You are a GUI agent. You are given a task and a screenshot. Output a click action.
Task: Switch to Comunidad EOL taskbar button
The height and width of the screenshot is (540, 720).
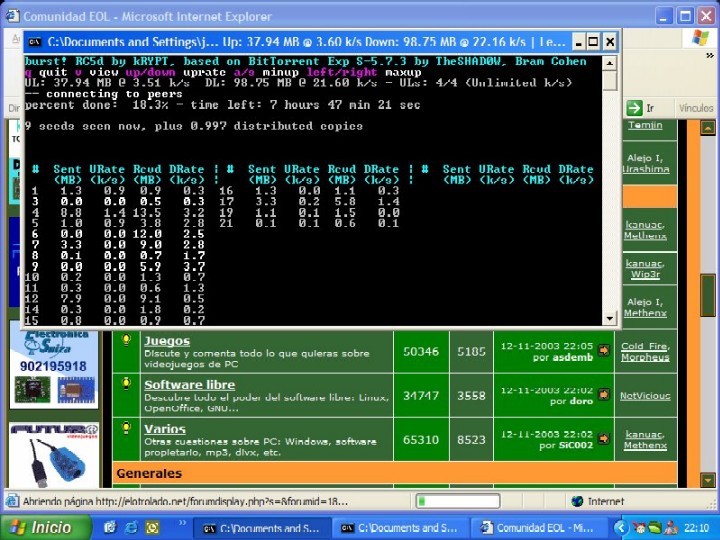540,529
